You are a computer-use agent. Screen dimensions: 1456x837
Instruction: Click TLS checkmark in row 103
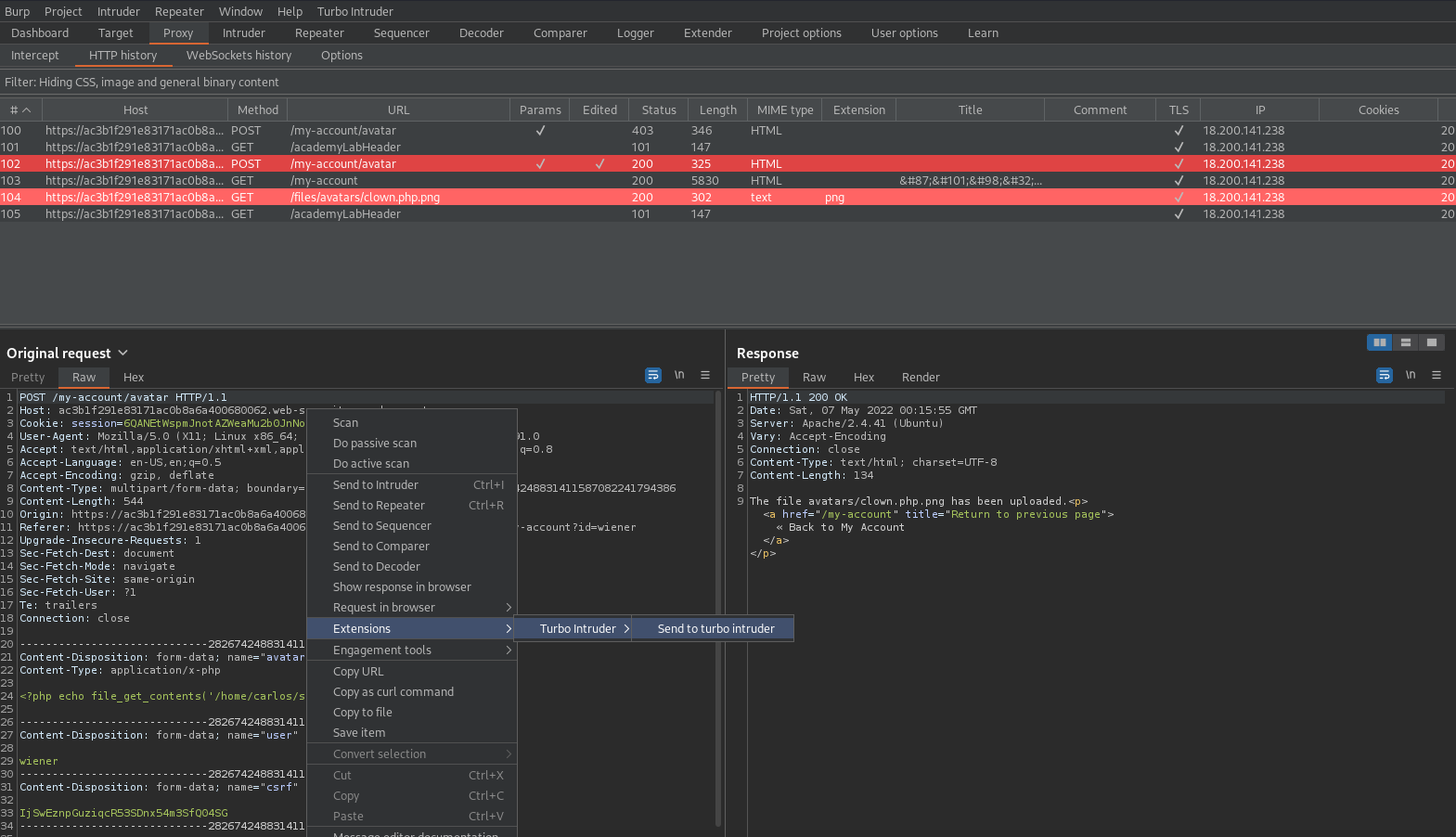pos(1179,181)
